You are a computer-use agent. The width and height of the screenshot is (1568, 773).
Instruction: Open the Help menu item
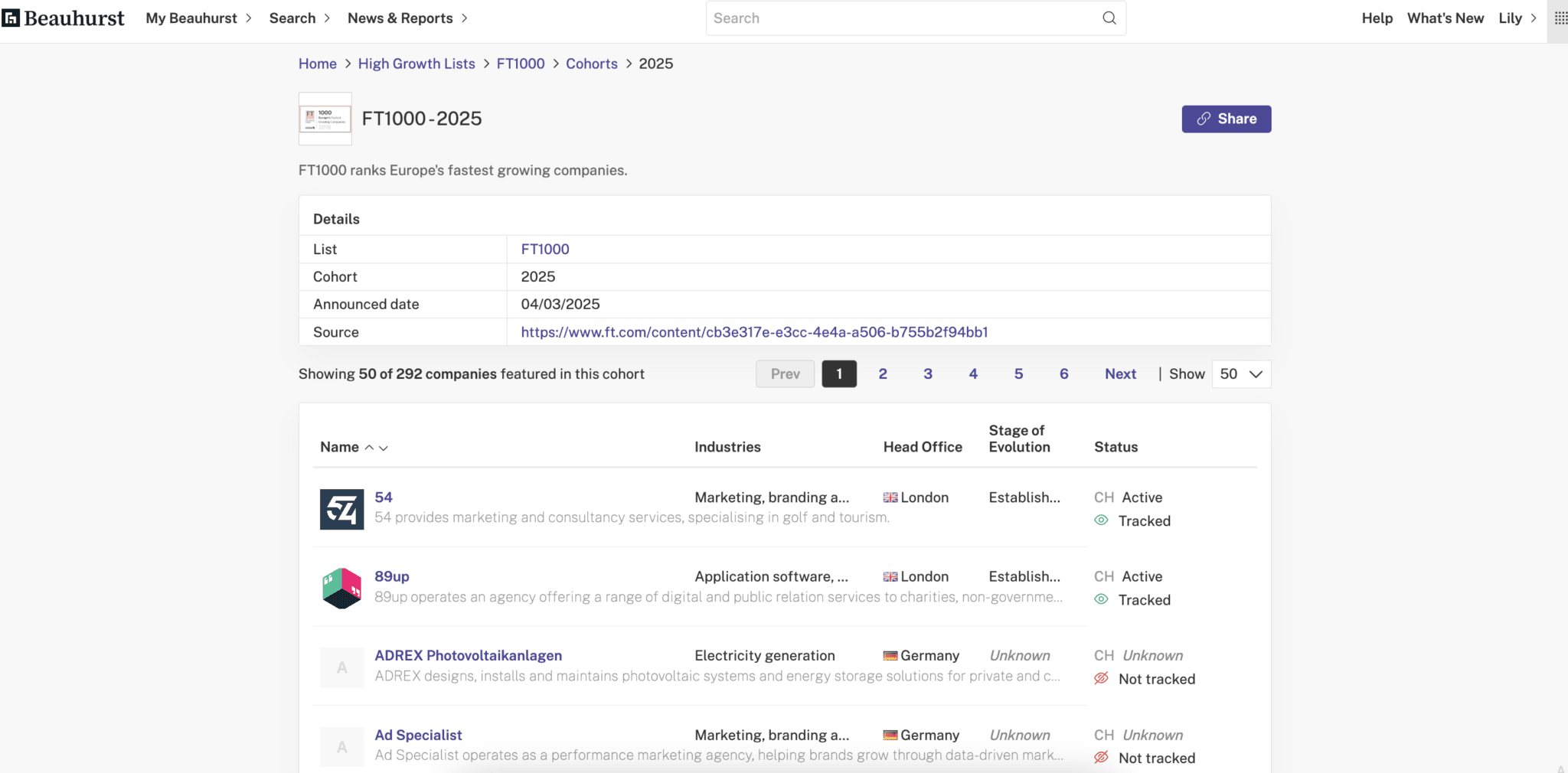pos(1377,18)
